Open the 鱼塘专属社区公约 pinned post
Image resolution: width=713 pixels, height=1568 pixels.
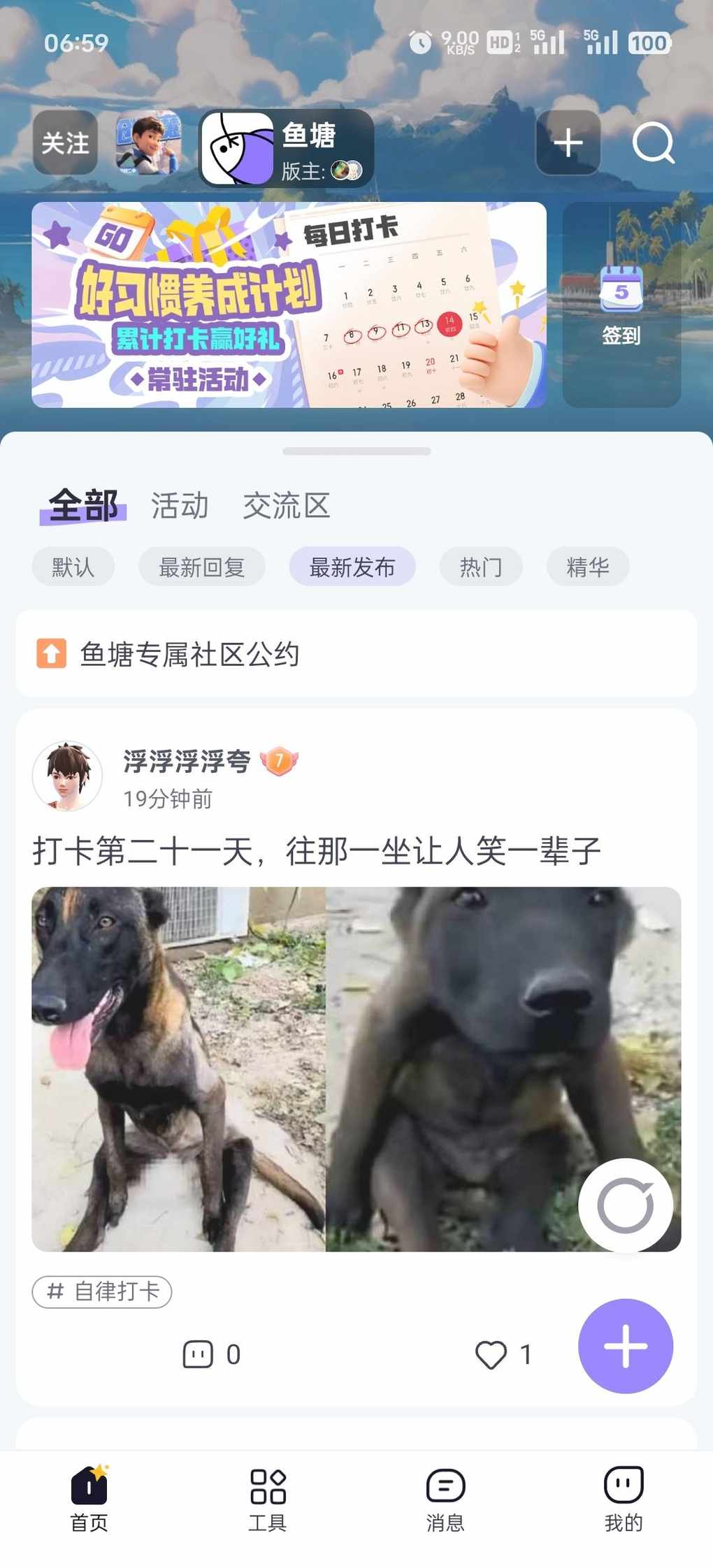(356, 654)
